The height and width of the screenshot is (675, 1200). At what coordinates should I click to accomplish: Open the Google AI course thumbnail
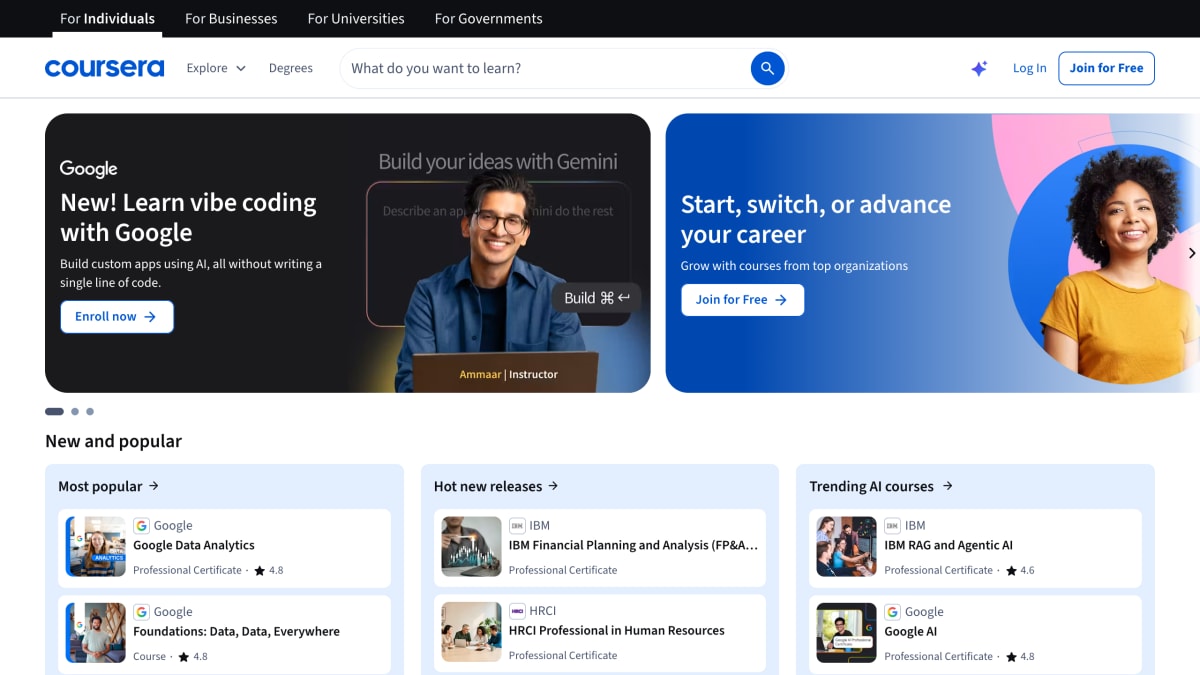[x=847, y=633]
